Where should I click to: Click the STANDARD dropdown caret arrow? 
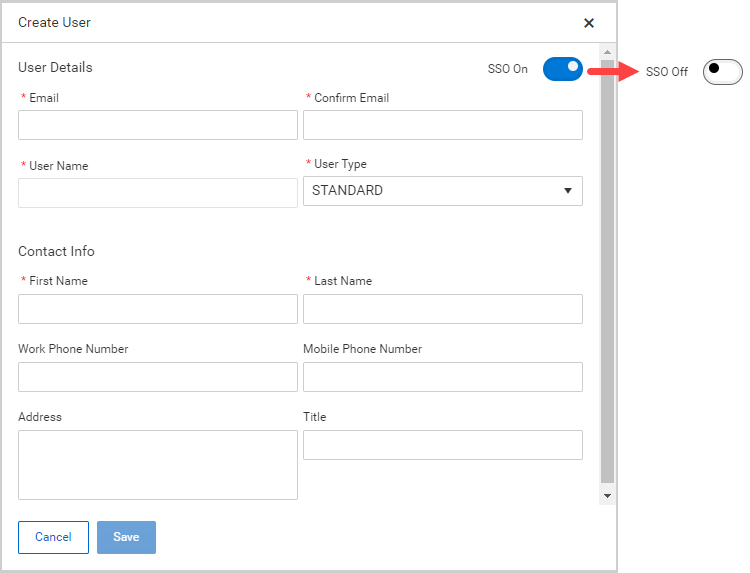568,191
